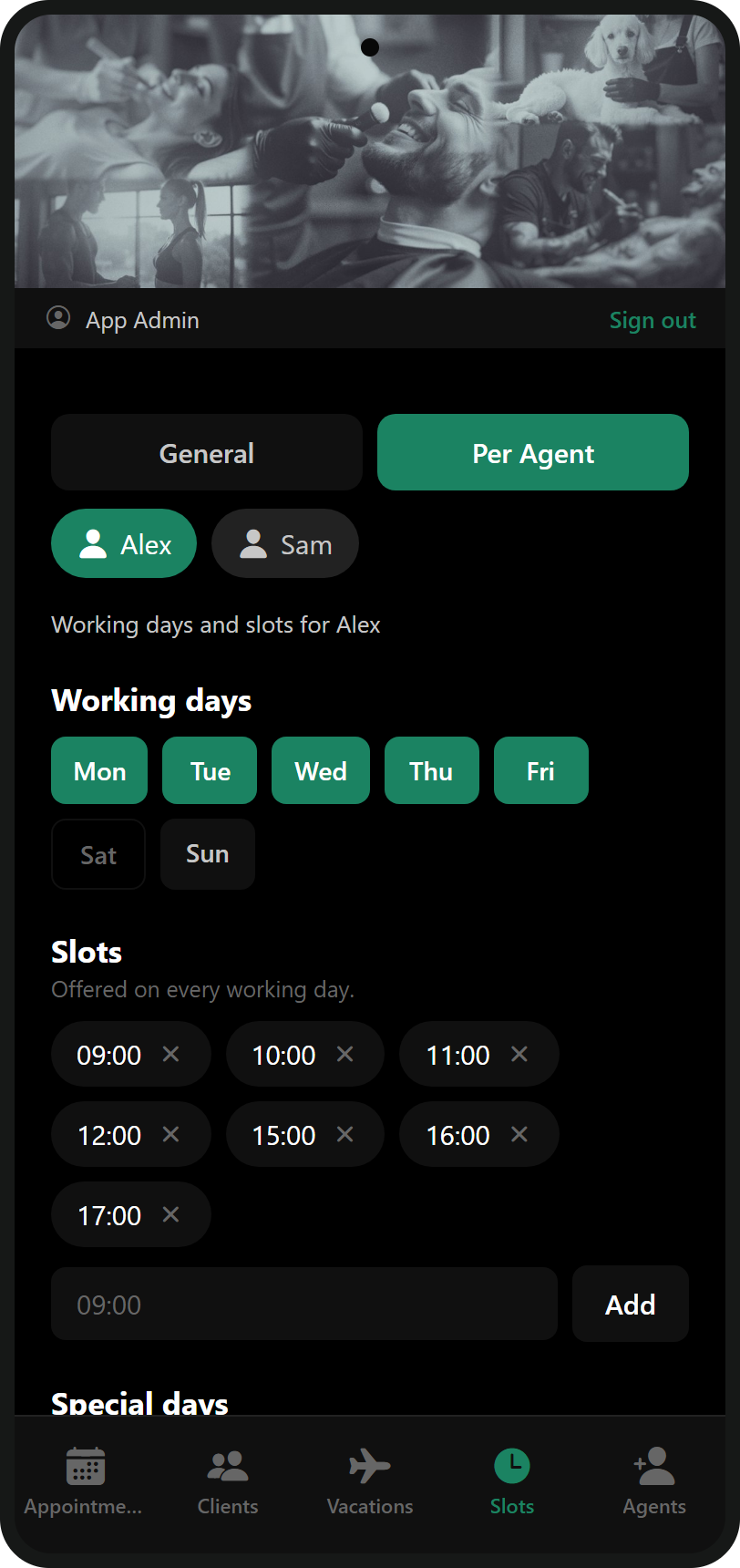Choose agent Sam
Image resolution: width=740 pixels, height=1568 pixels.
tap(285, 543)
